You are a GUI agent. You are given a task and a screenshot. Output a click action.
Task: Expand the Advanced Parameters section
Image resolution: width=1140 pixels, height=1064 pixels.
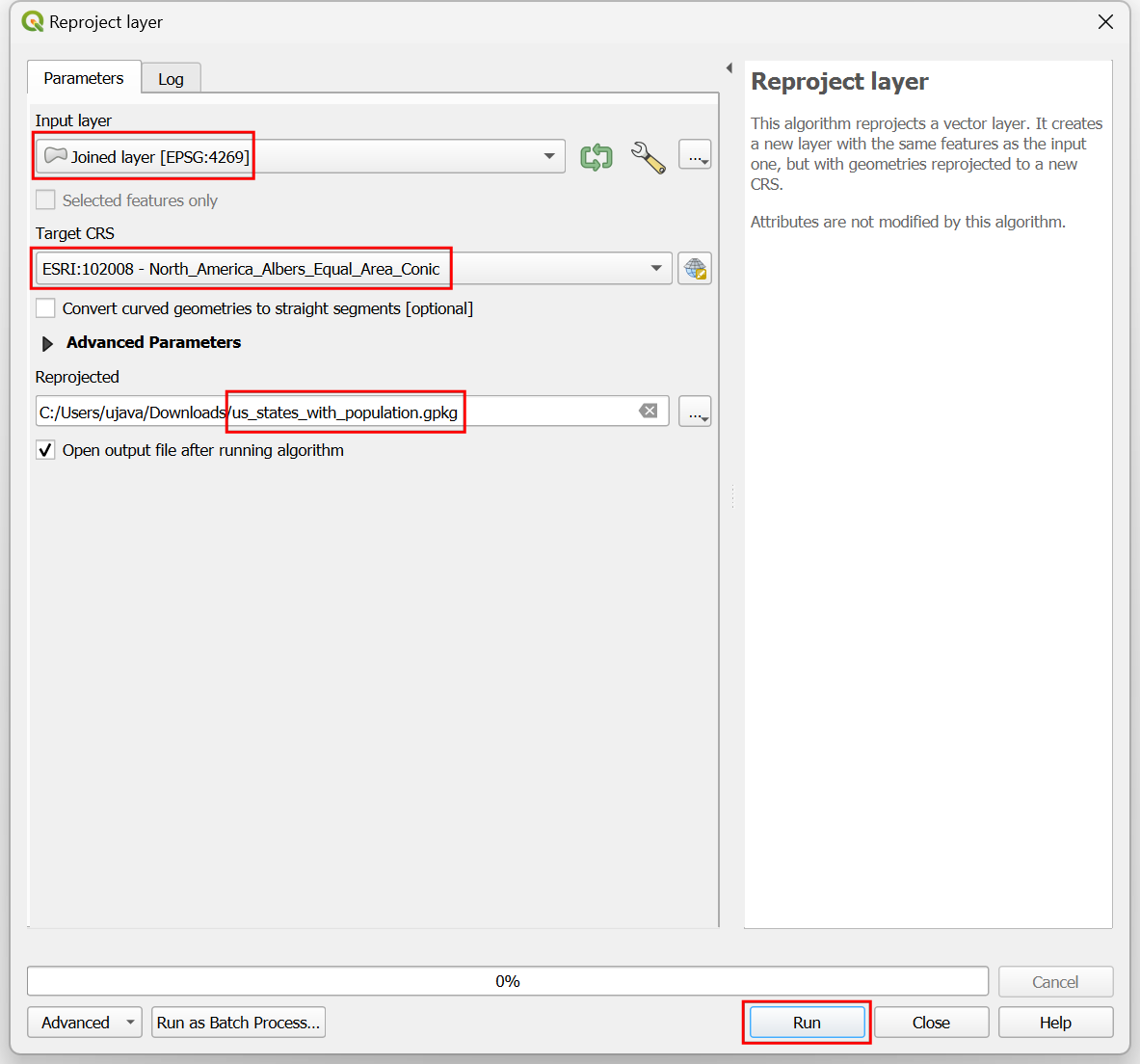(47, 343)
